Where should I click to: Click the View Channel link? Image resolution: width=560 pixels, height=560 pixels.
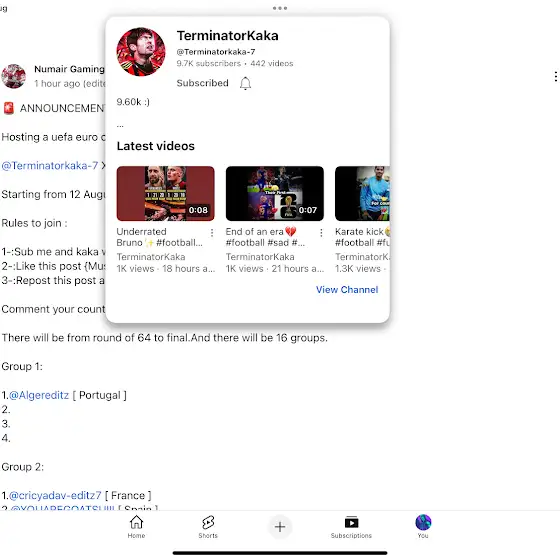tap(347, 290)
